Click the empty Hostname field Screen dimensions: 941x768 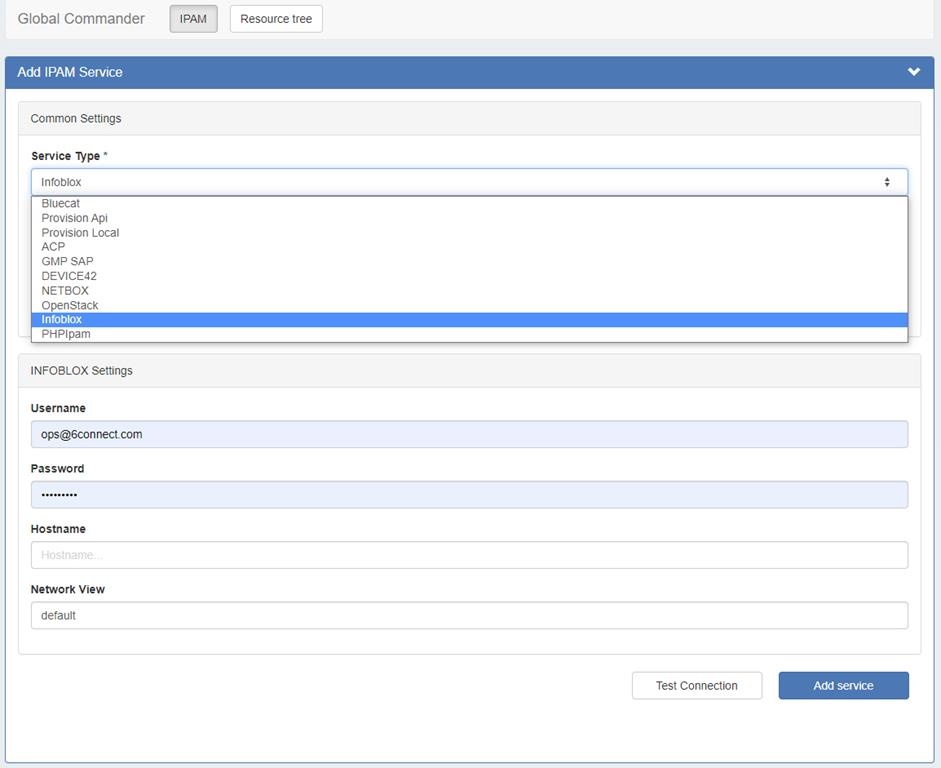469,555
